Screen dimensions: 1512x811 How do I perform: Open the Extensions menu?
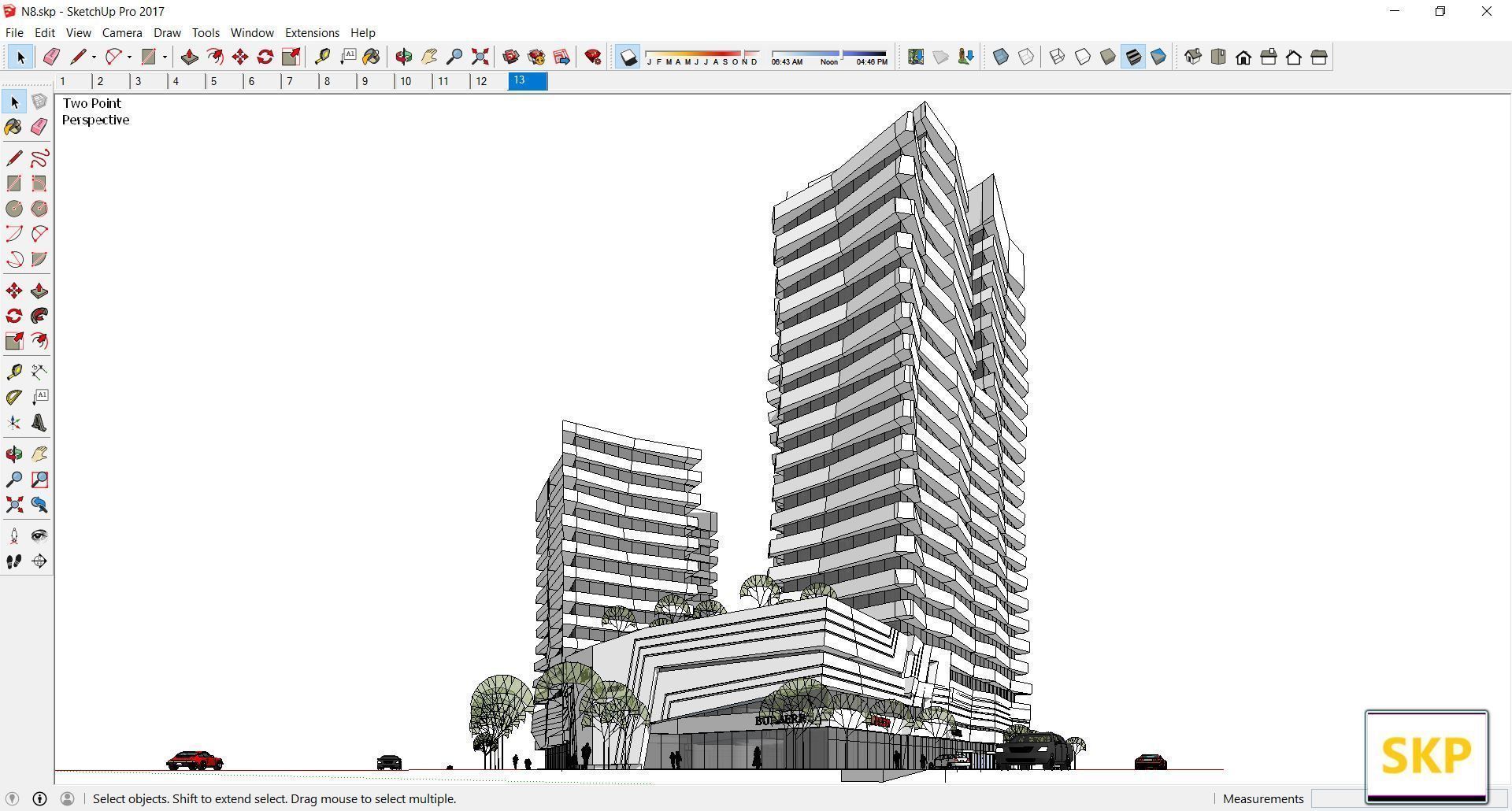click(312, 32)
